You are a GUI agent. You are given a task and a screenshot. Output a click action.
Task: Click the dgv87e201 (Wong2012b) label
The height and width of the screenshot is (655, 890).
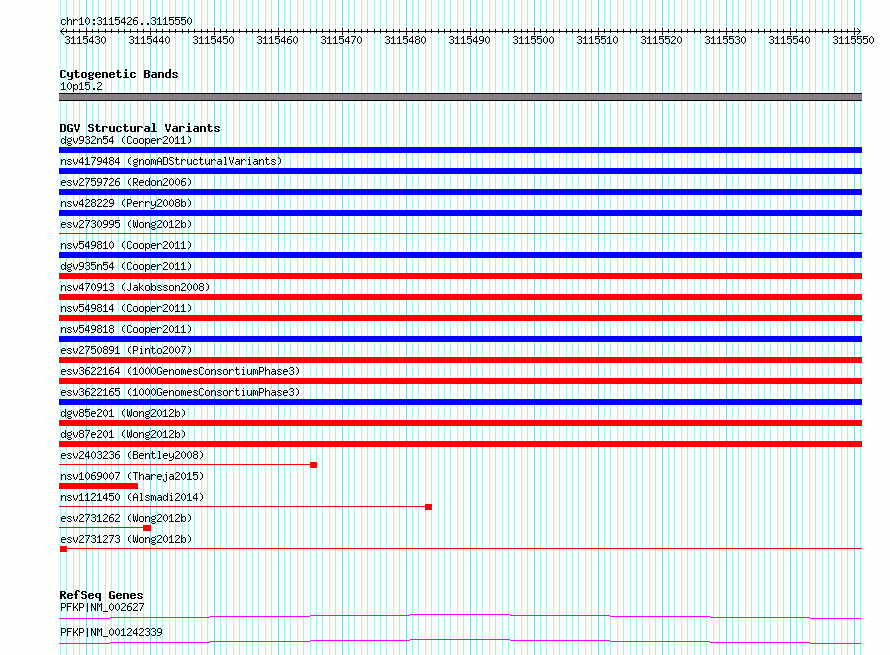[x=123, y=434]
